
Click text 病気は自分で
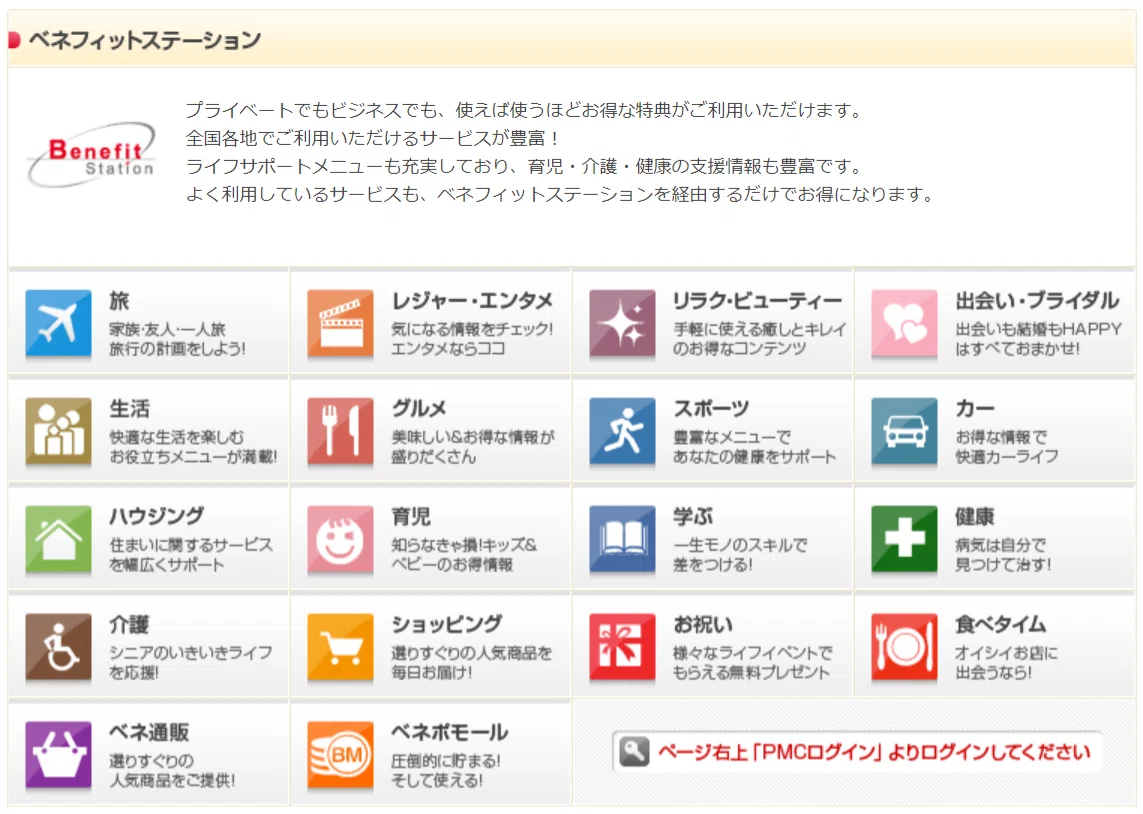(x=1001, y=545)
